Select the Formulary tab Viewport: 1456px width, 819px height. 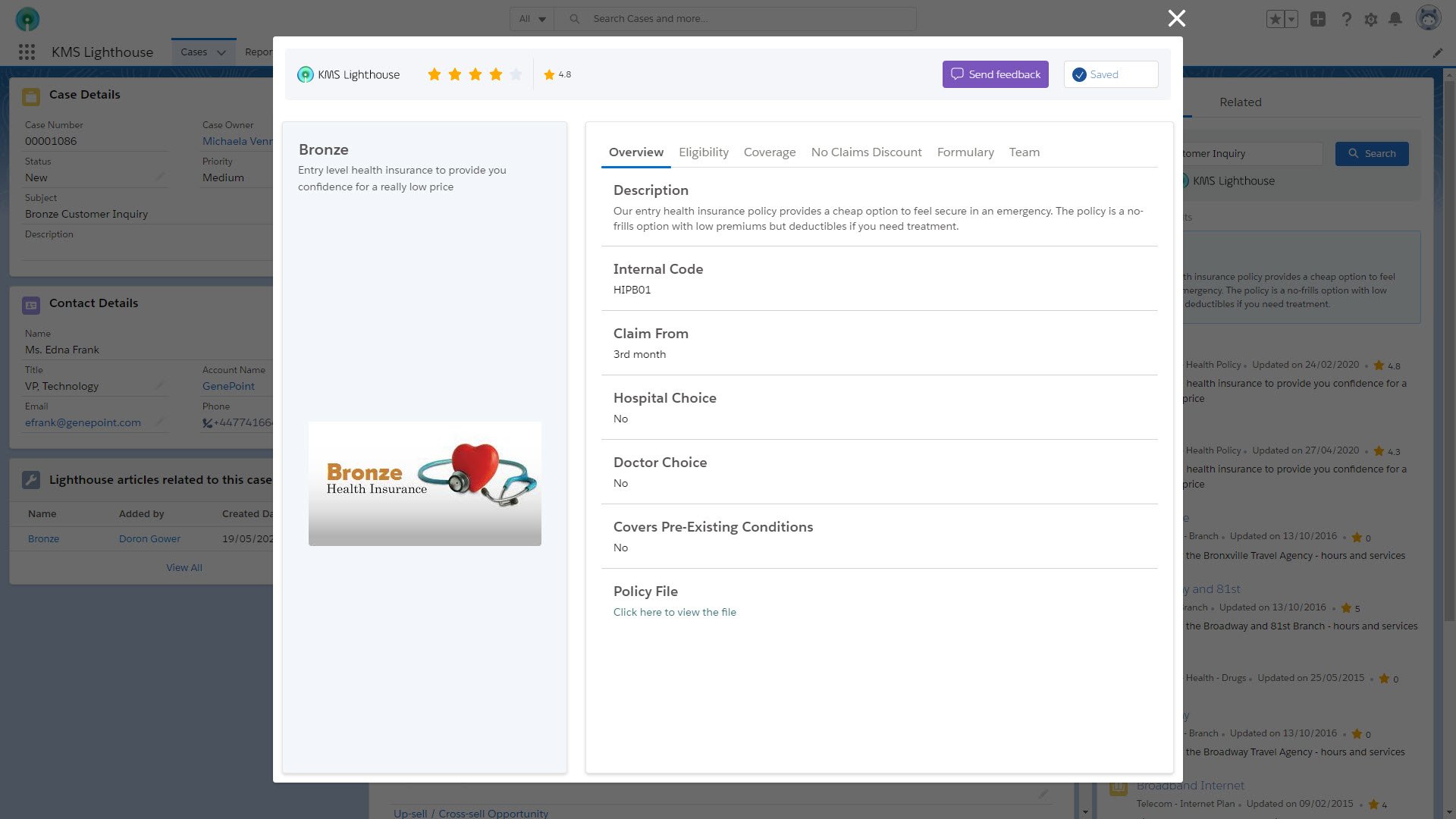[x=965, y=152]
